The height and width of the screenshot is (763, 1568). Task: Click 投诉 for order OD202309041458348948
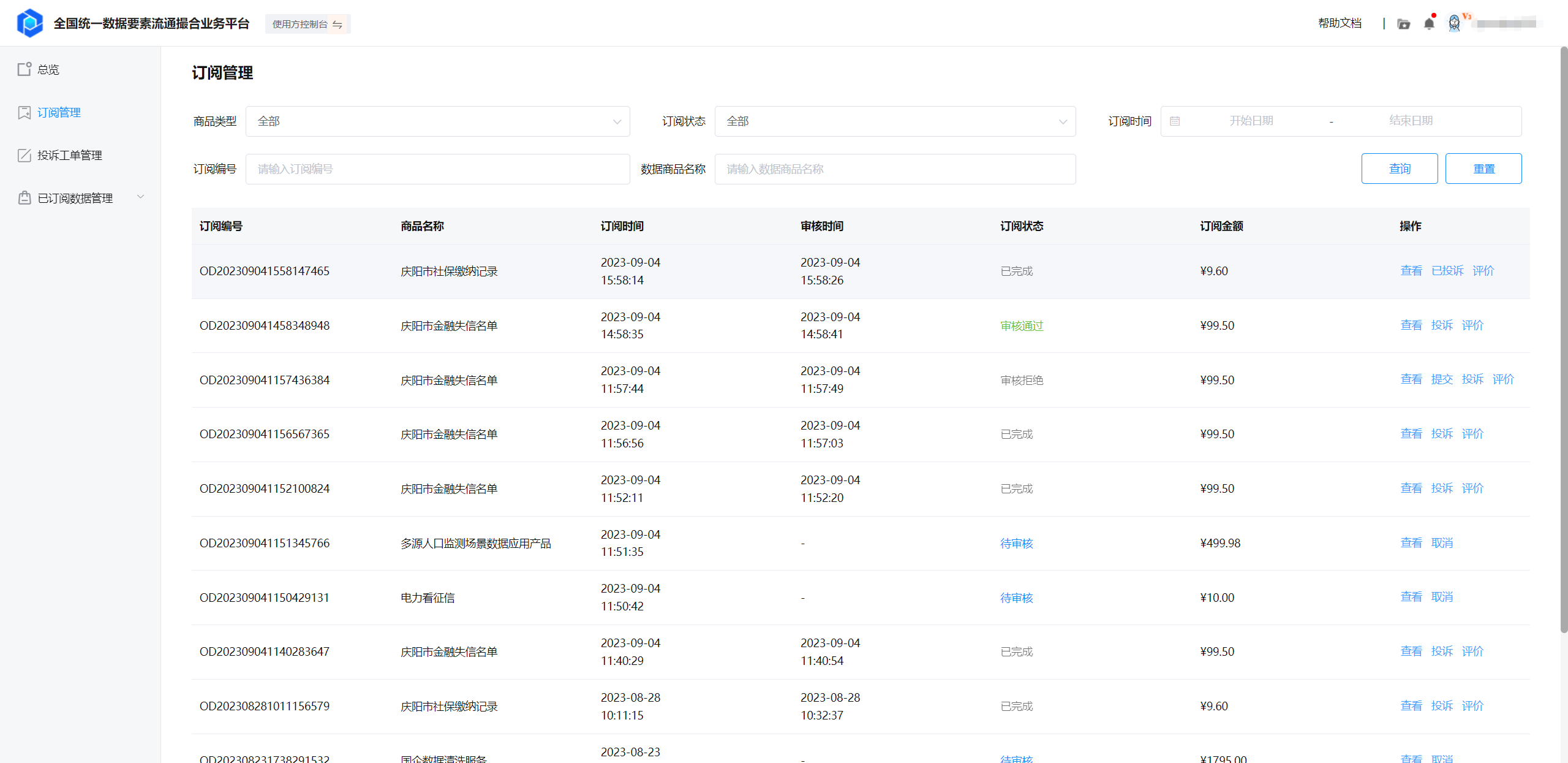[x=1442, y=325]
